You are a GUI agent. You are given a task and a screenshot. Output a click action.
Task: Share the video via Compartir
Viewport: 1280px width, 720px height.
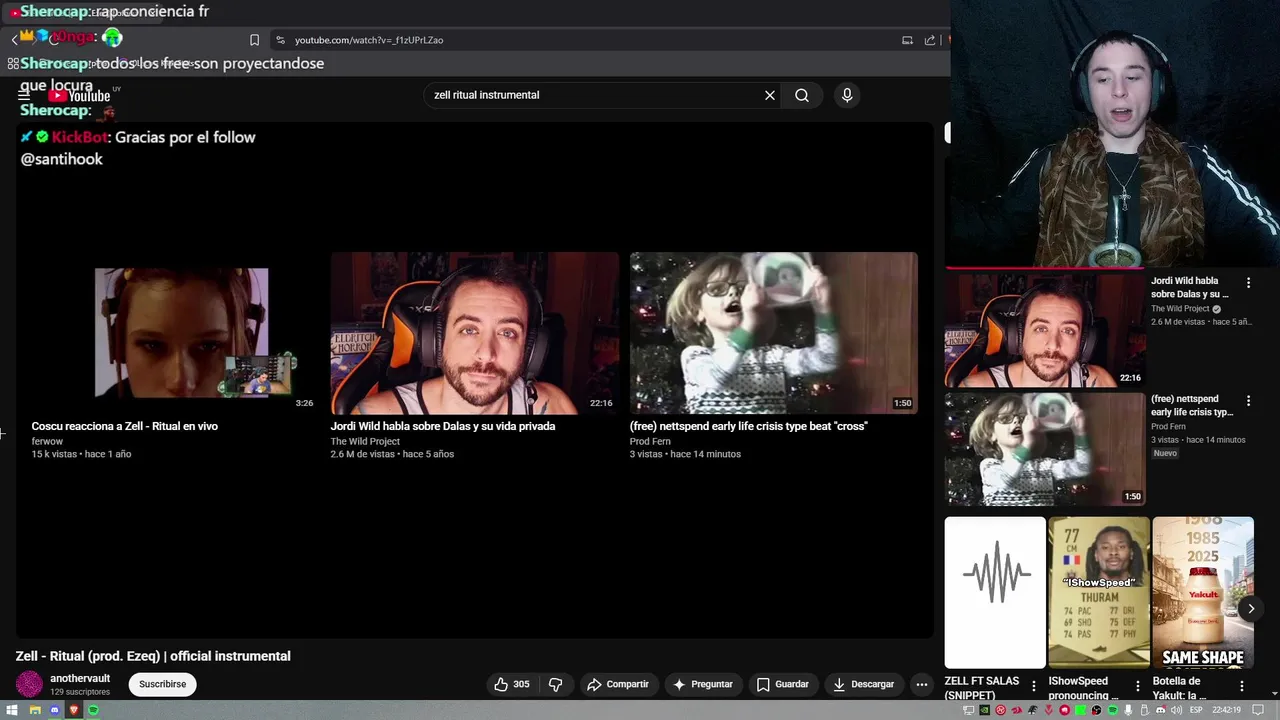618,684
